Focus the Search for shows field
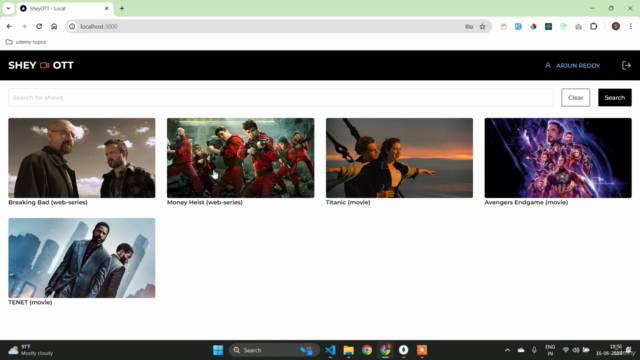Screen dimensions: 640x360 pos(281,98)
